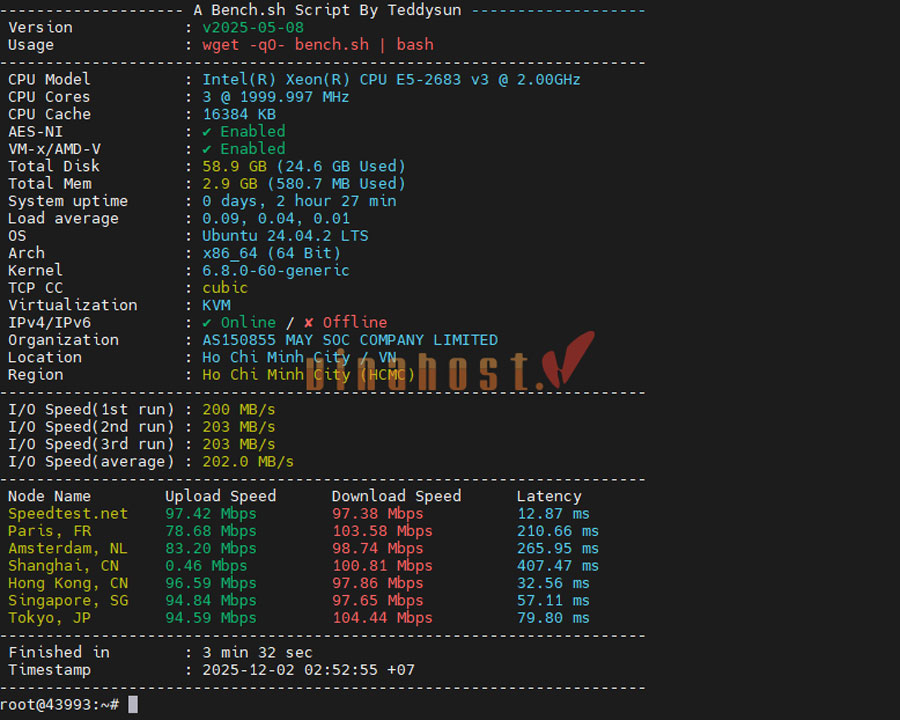
Task: Click the green checkmark before IPv4 Online
Action: pos(207,323)
